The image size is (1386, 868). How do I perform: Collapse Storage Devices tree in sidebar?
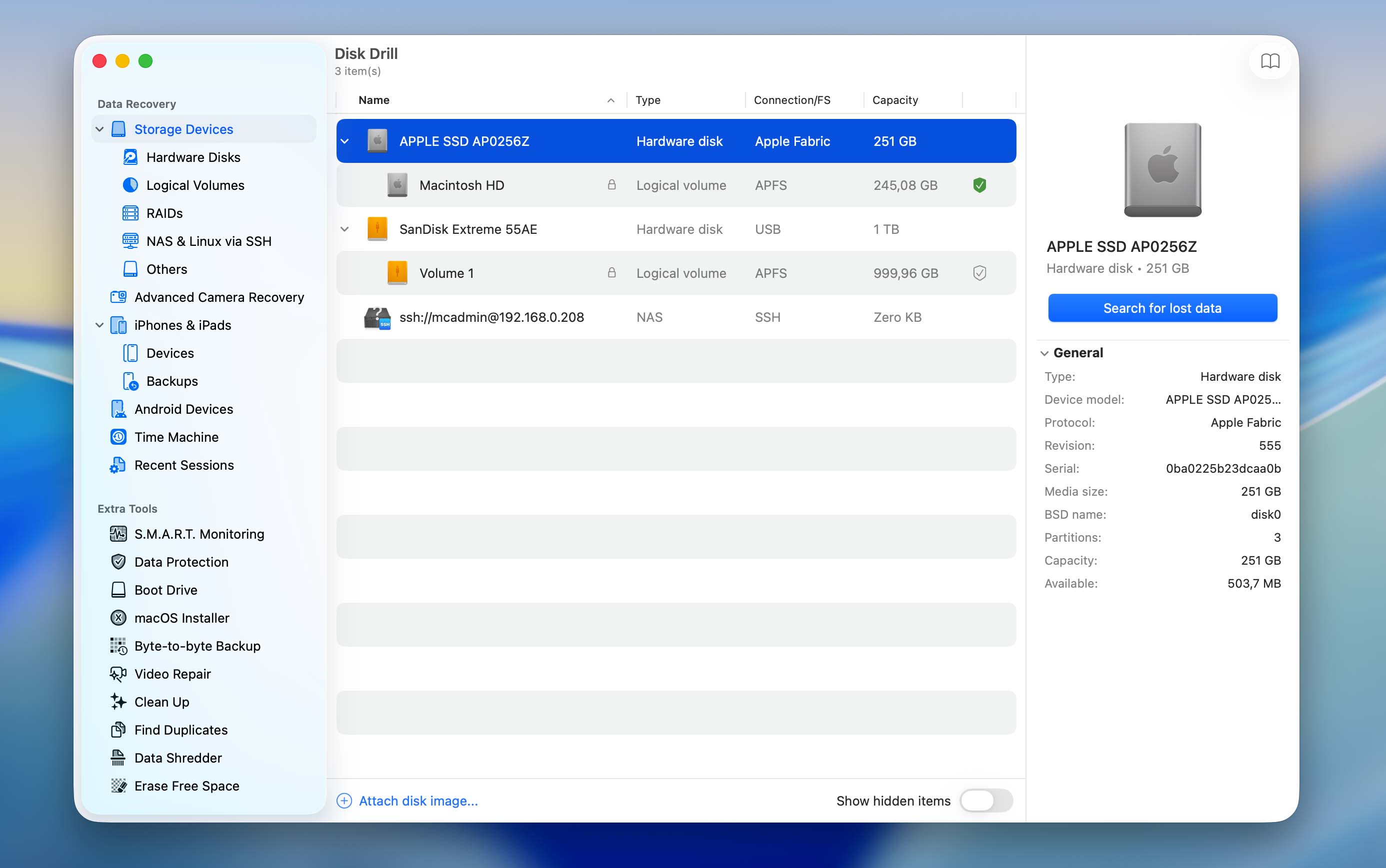(99, 129)
